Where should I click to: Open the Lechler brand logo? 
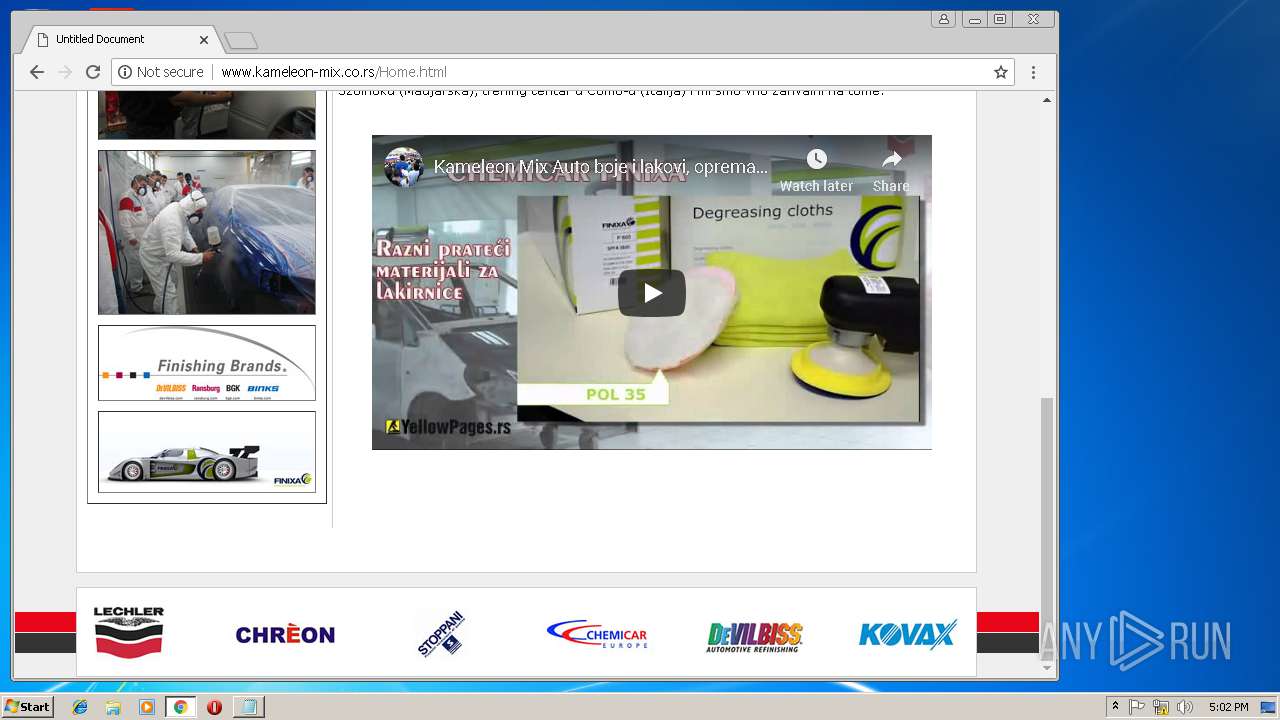[x=129, y=632]
